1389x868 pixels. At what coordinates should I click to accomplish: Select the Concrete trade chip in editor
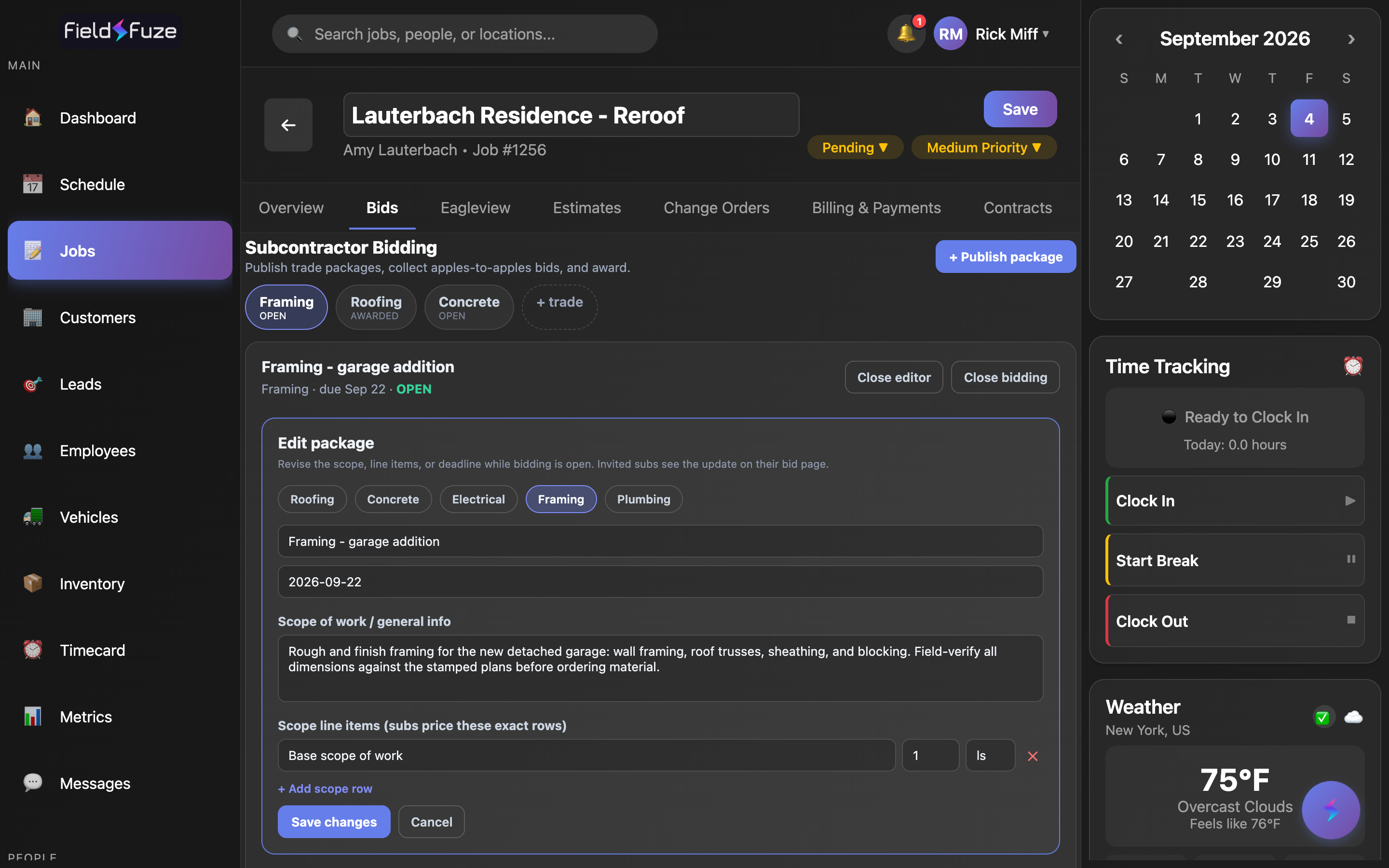(393, 500)
